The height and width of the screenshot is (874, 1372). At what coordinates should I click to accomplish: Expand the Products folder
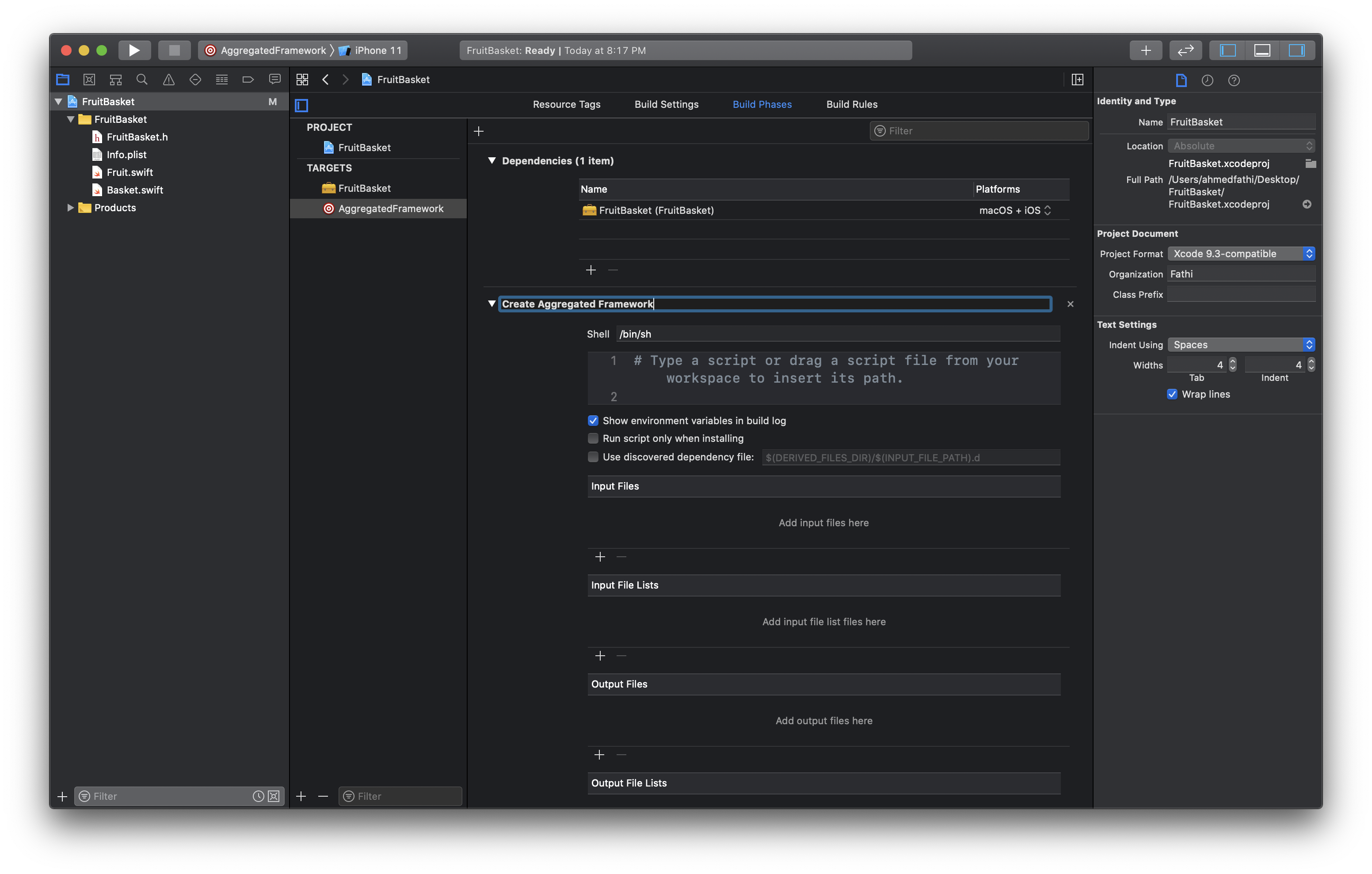point(71,207)
